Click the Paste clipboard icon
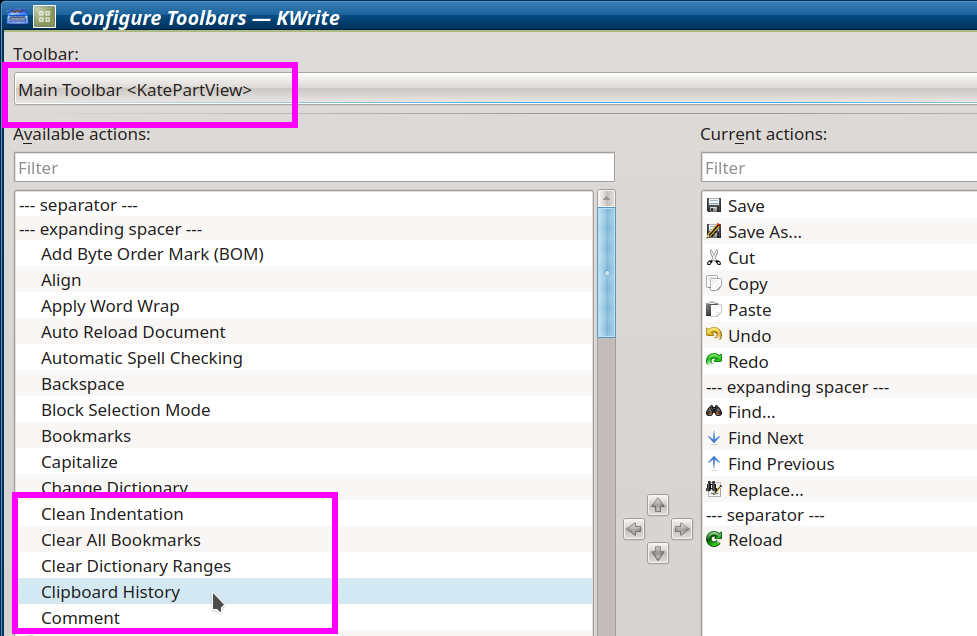The image size is (977, 636). [713, 310]
